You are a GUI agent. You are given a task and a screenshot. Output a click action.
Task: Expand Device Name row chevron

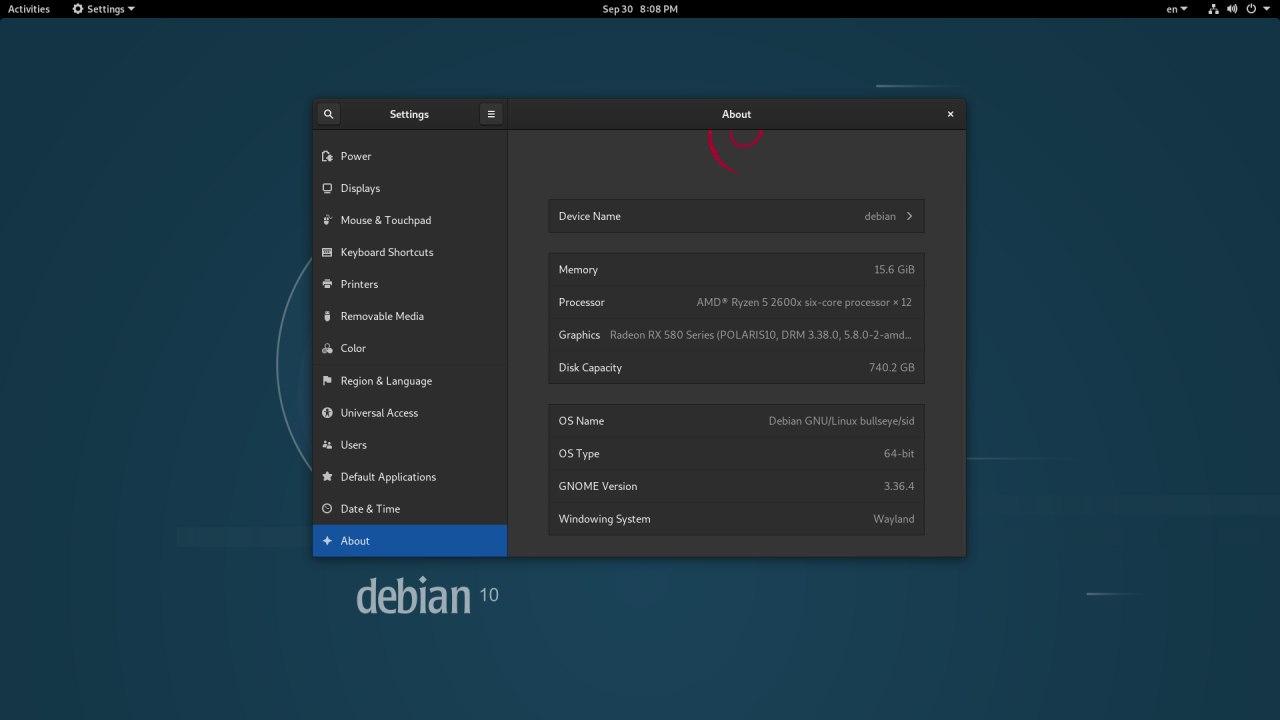[909, 216]
